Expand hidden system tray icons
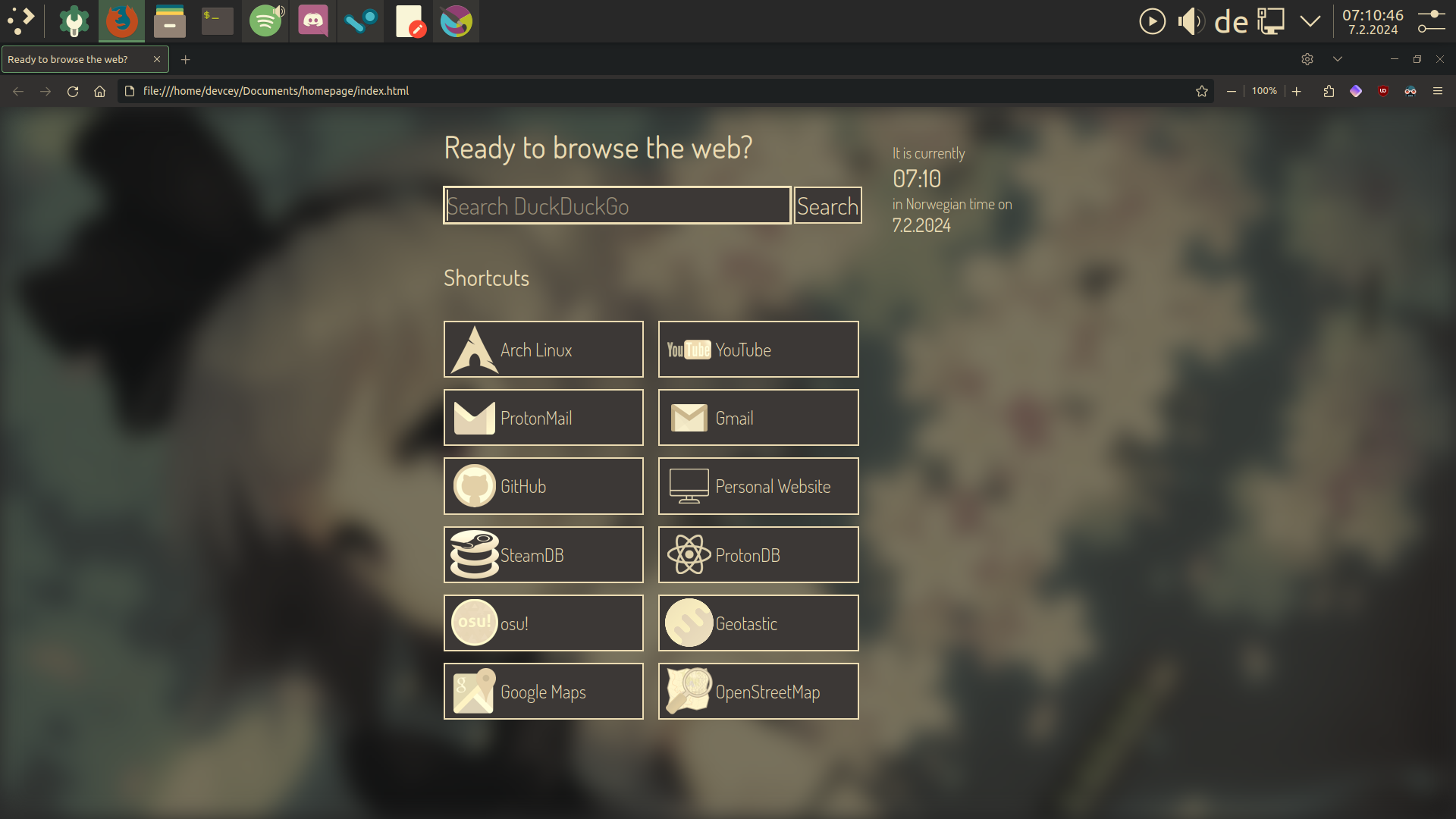Image resolution: width=1456 pixels, height=819 pixels. pos(1310,21)
